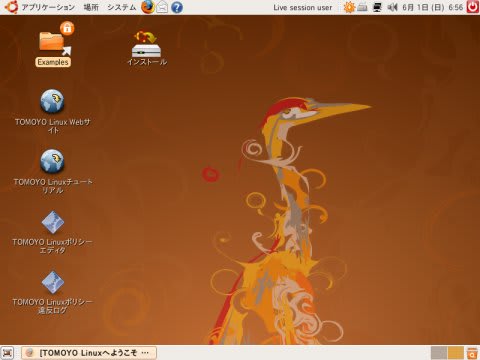
Task: Select TOMOYO Linux Webサイト desktop icon
Action: (x=53, y=111)
